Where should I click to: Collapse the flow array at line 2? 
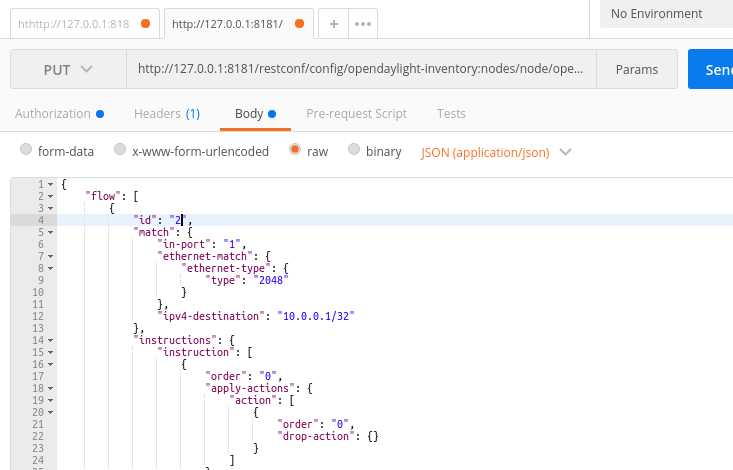(50, 196)
